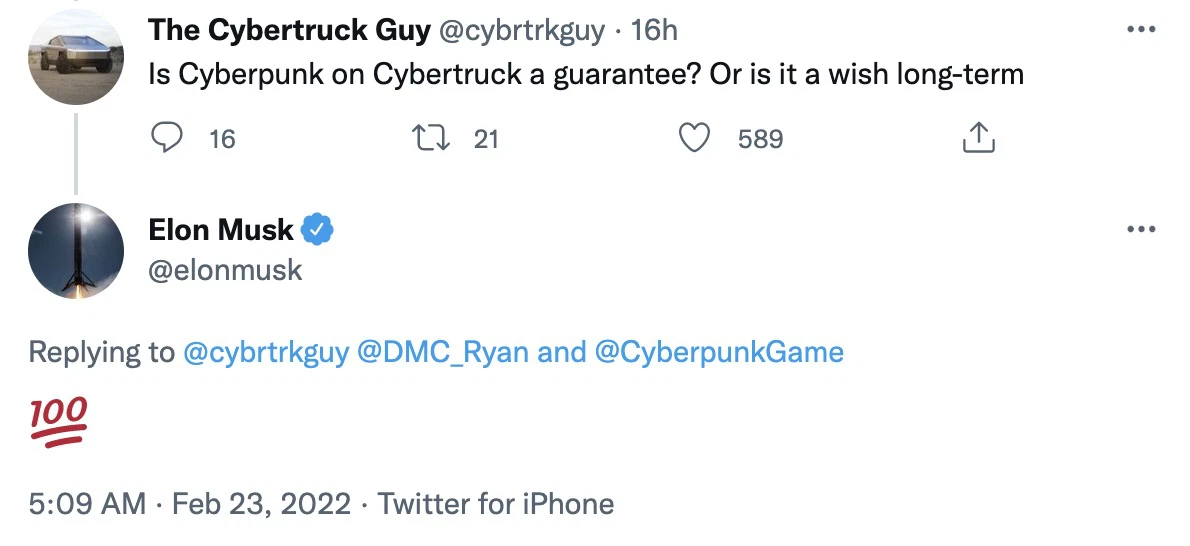Open more options for Elon Musk tweet
Screen dimensions: 1190x546
1140,230
